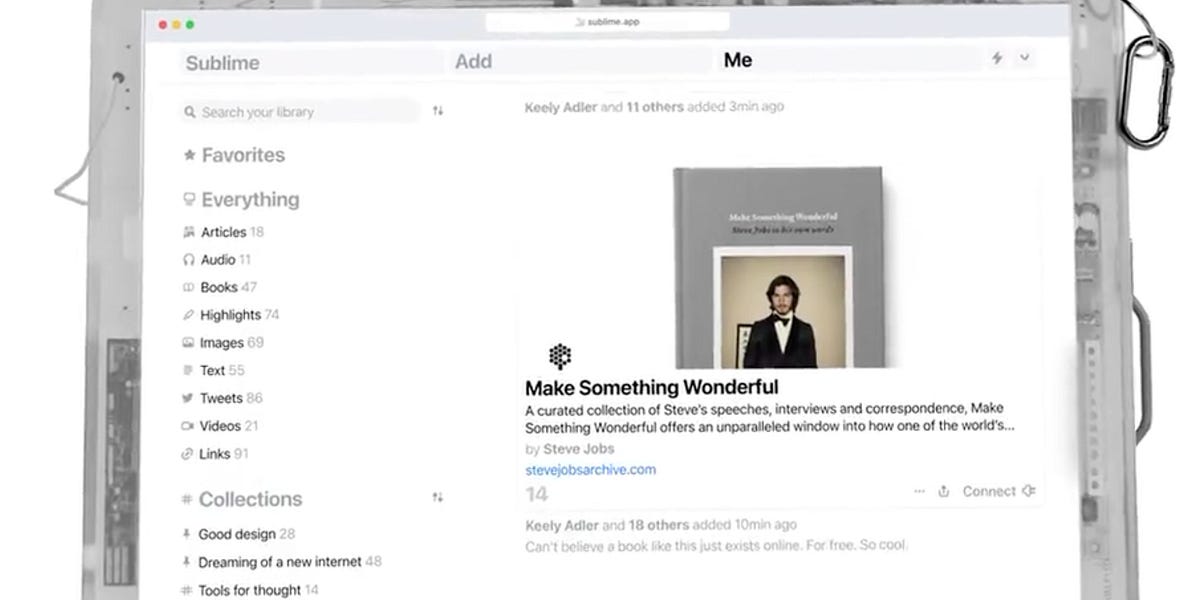Open the chevron dropdown beside lightning bolt
This screenshot has width=1200, height=600.
[1024, 58]
